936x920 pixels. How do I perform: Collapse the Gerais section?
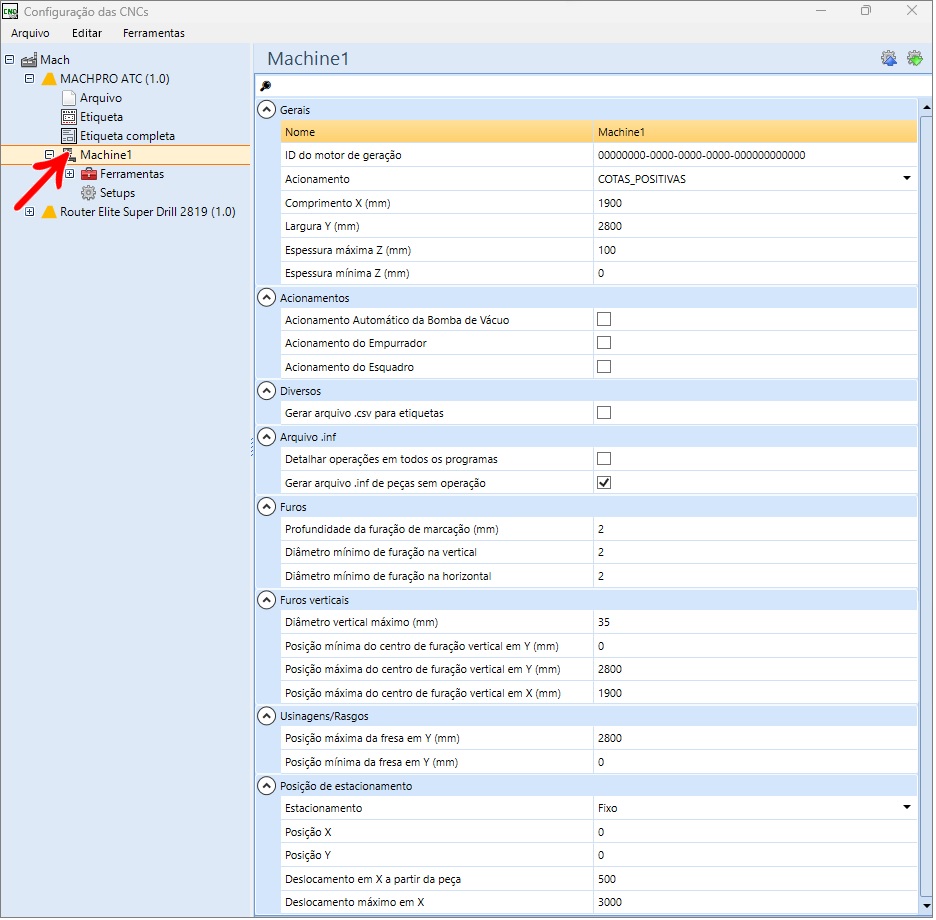tap(266, 110)
